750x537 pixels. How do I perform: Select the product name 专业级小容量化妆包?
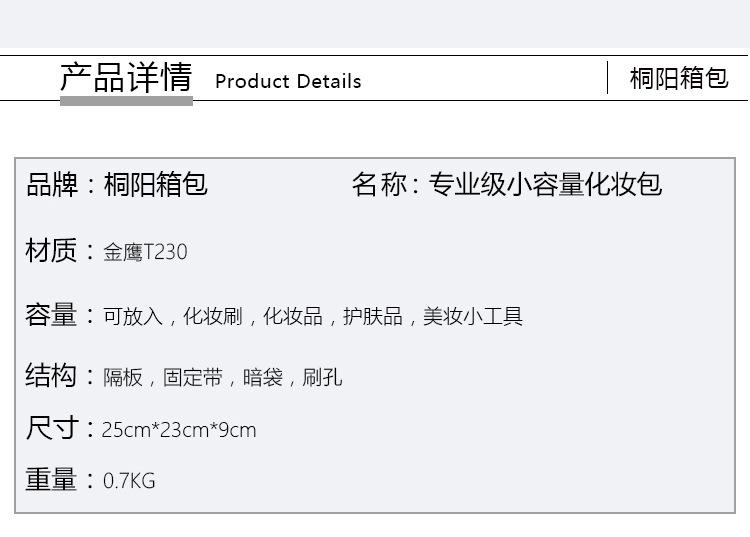[x=545, y=185]
